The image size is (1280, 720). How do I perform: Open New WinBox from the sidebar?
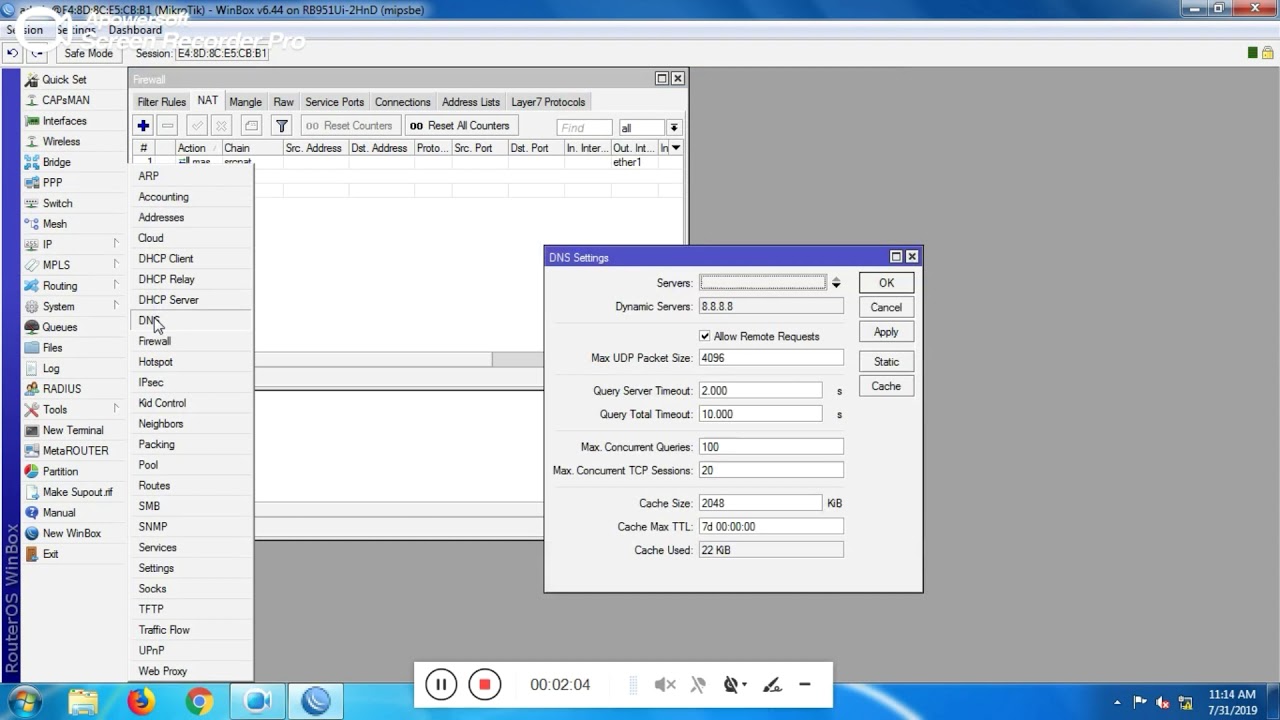coord(72,534)
